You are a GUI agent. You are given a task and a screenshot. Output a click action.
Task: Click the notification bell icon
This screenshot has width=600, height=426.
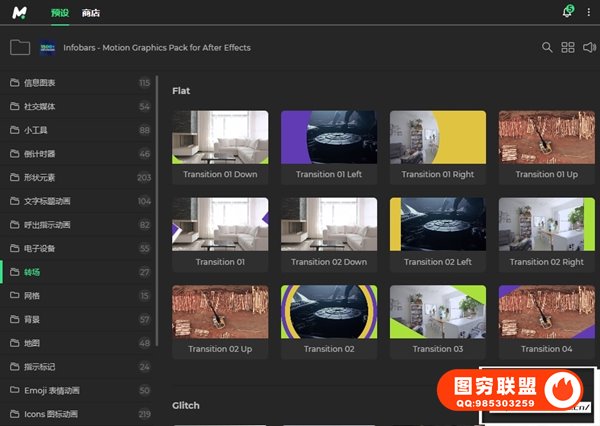[567, 12]
